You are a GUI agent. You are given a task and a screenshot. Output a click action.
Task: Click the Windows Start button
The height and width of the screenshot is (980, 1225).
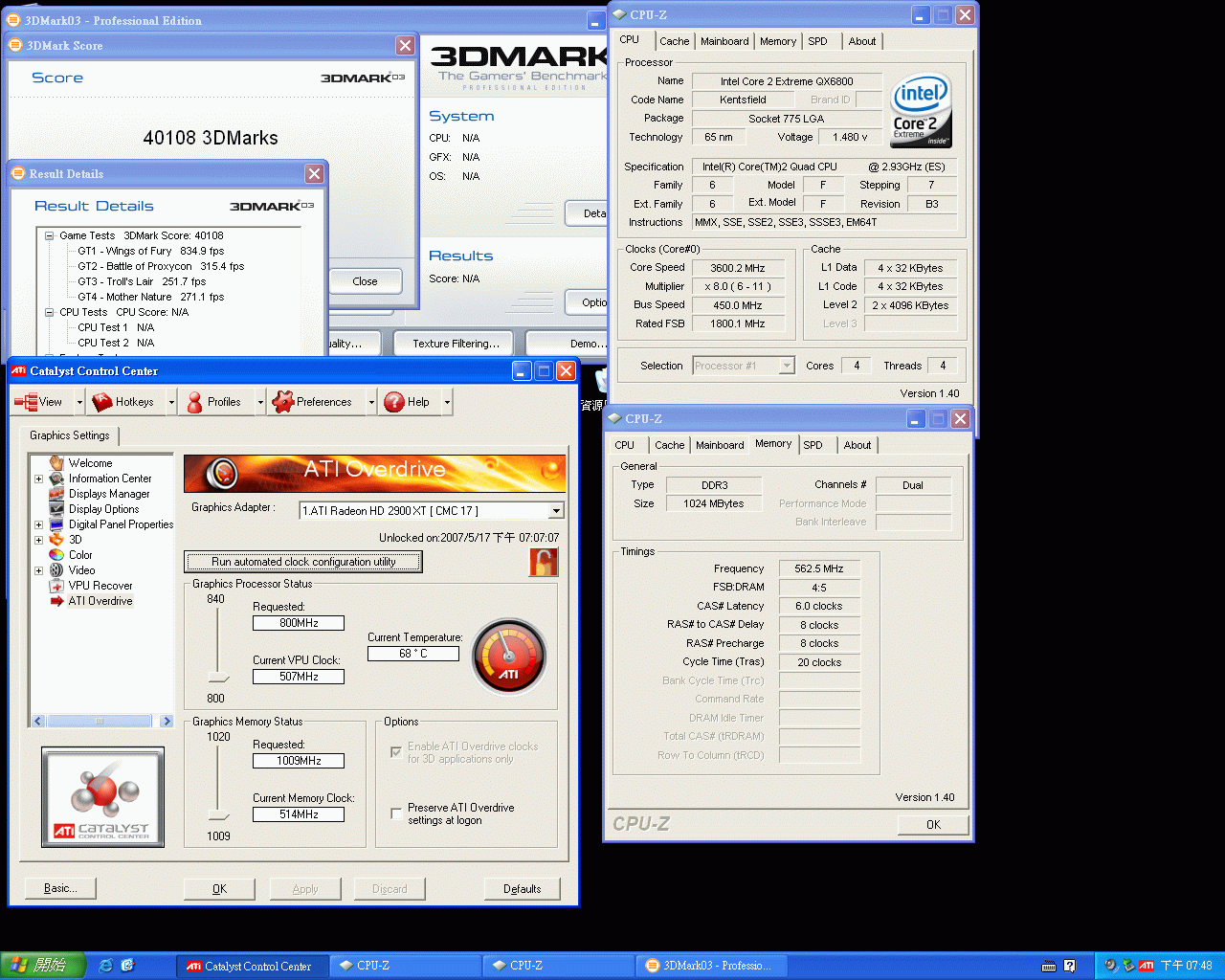(43, 966)
